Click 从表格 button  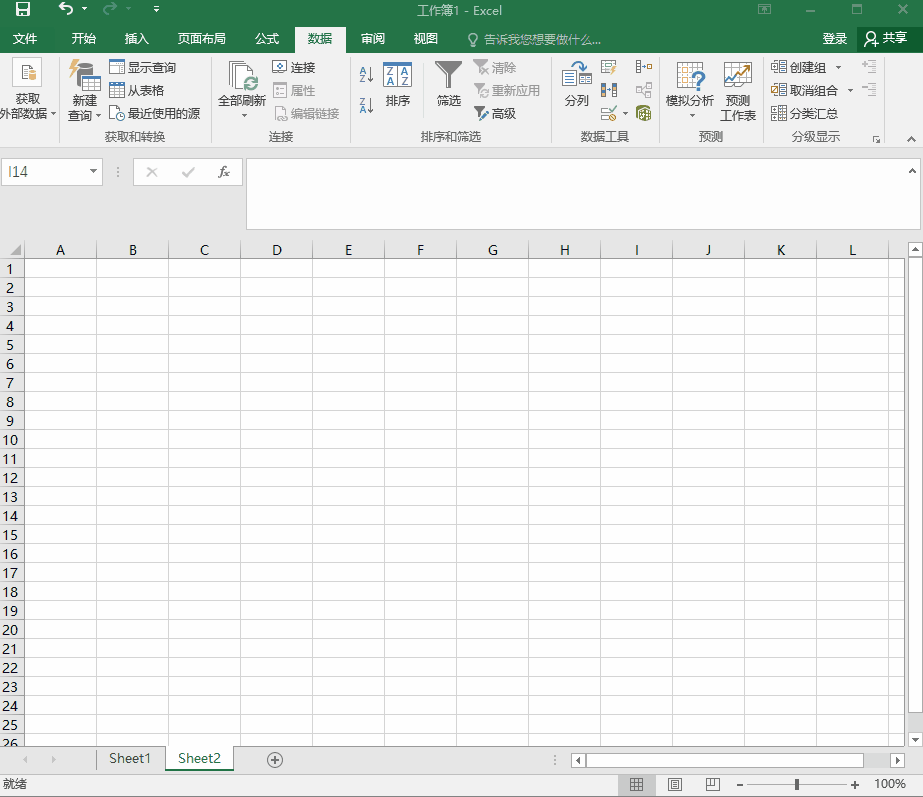(x=137, y=90)
